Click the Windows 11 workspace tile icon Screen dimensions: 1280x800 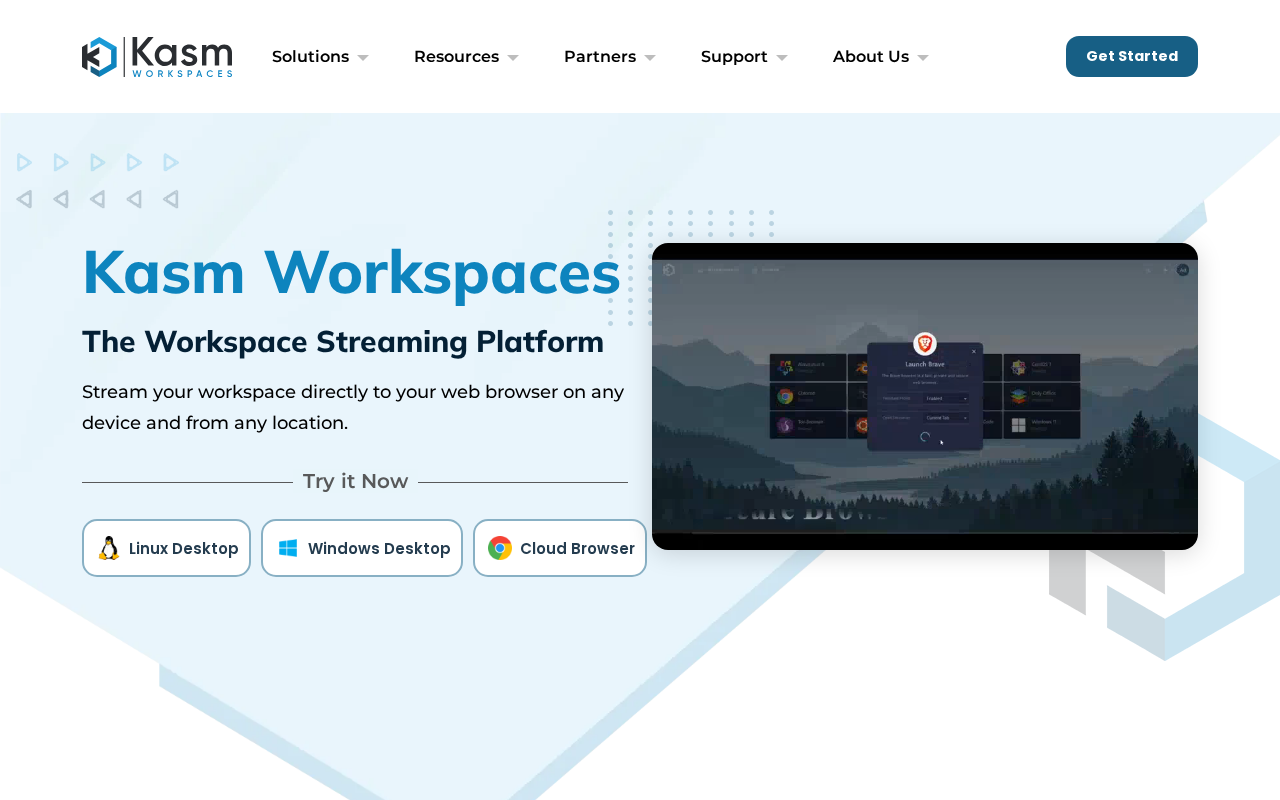[x=1019, y=425]
